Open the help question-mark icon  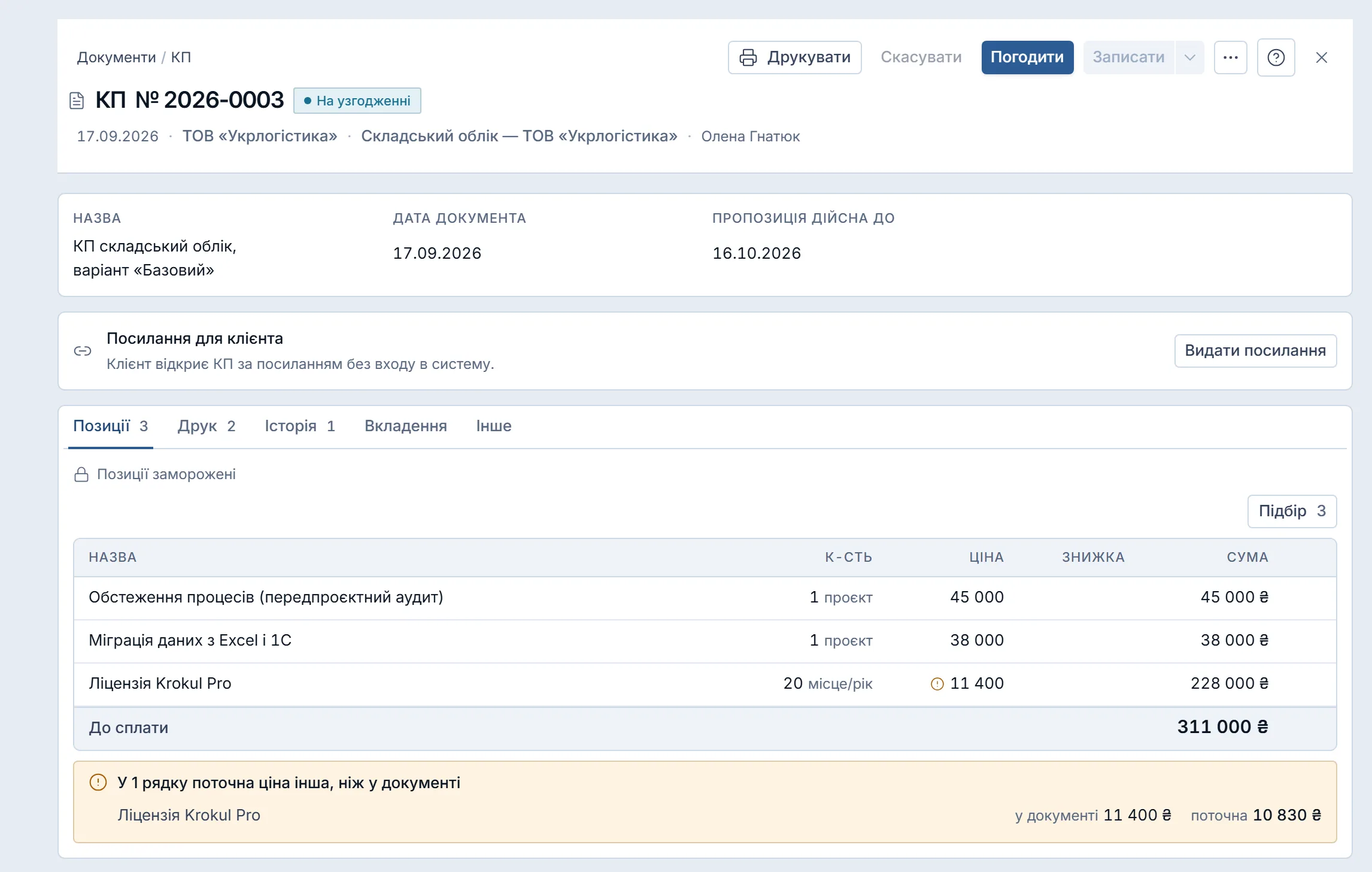pos(1276,57)
